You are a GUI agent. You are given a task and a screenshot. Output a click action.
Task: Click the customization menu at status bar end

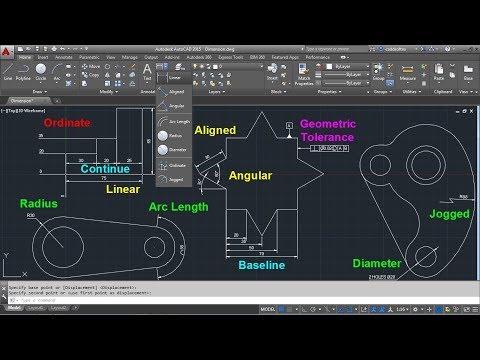pos(475,309)
